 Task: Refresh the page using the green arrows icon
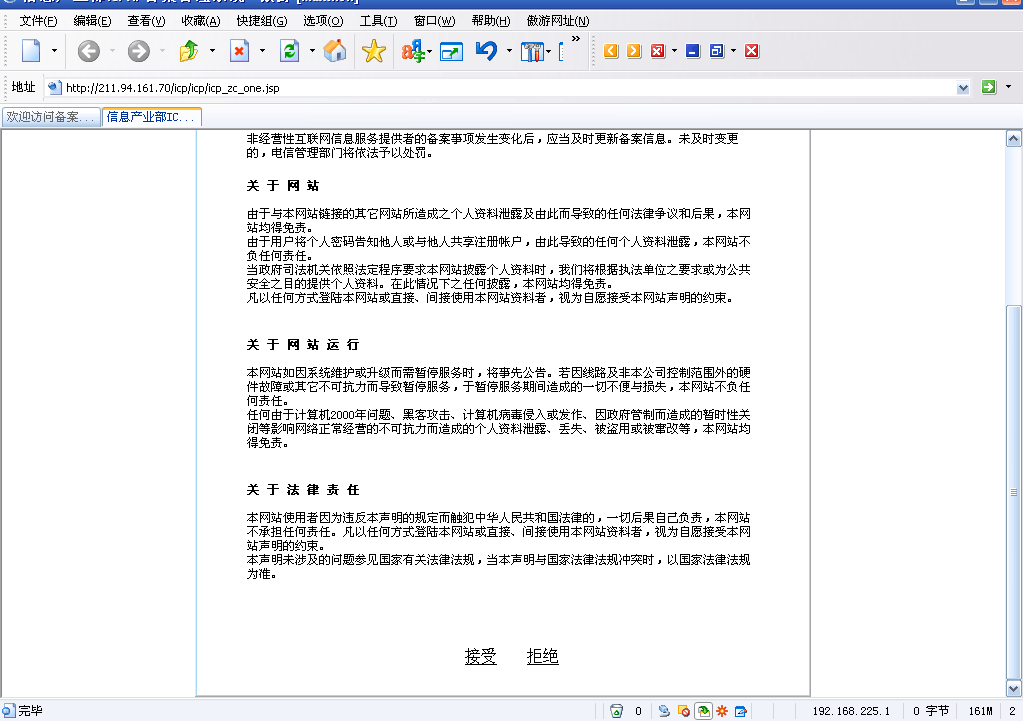pyautogui.click(x=289, y=51)
